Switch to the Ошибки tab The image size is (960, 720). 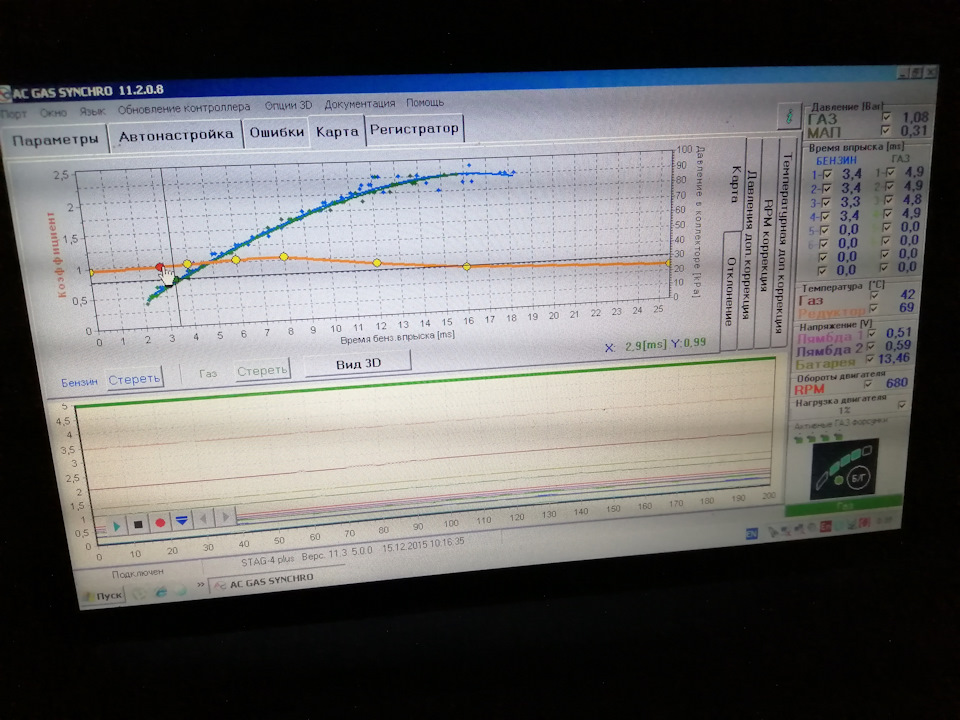pos(277,132)
